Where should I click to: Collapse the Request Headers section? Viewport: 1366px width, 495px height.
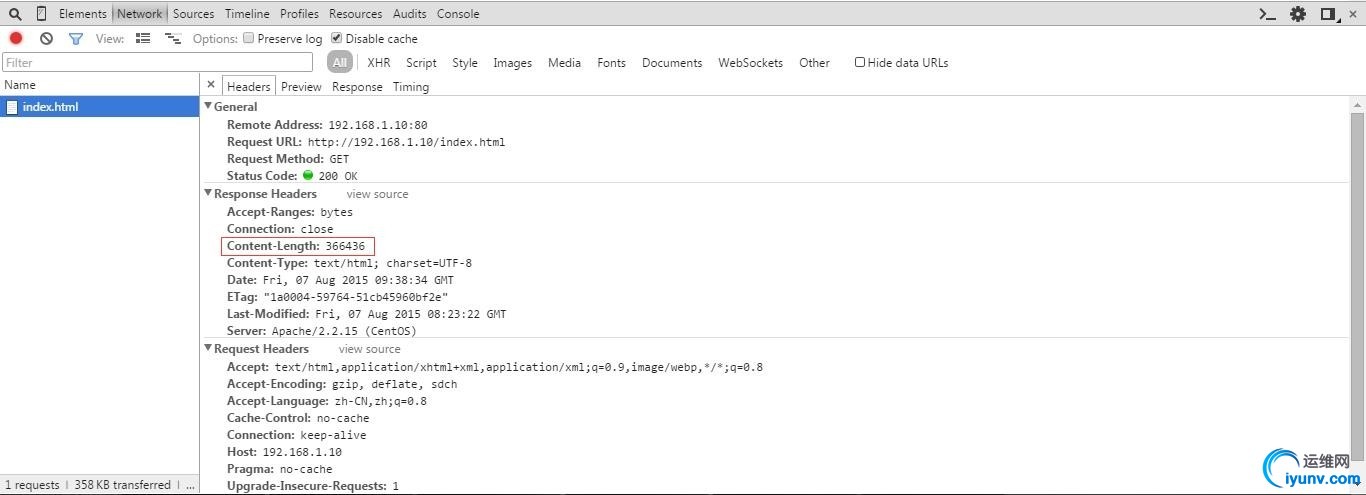pyautogui.click(x=208, y=348)
